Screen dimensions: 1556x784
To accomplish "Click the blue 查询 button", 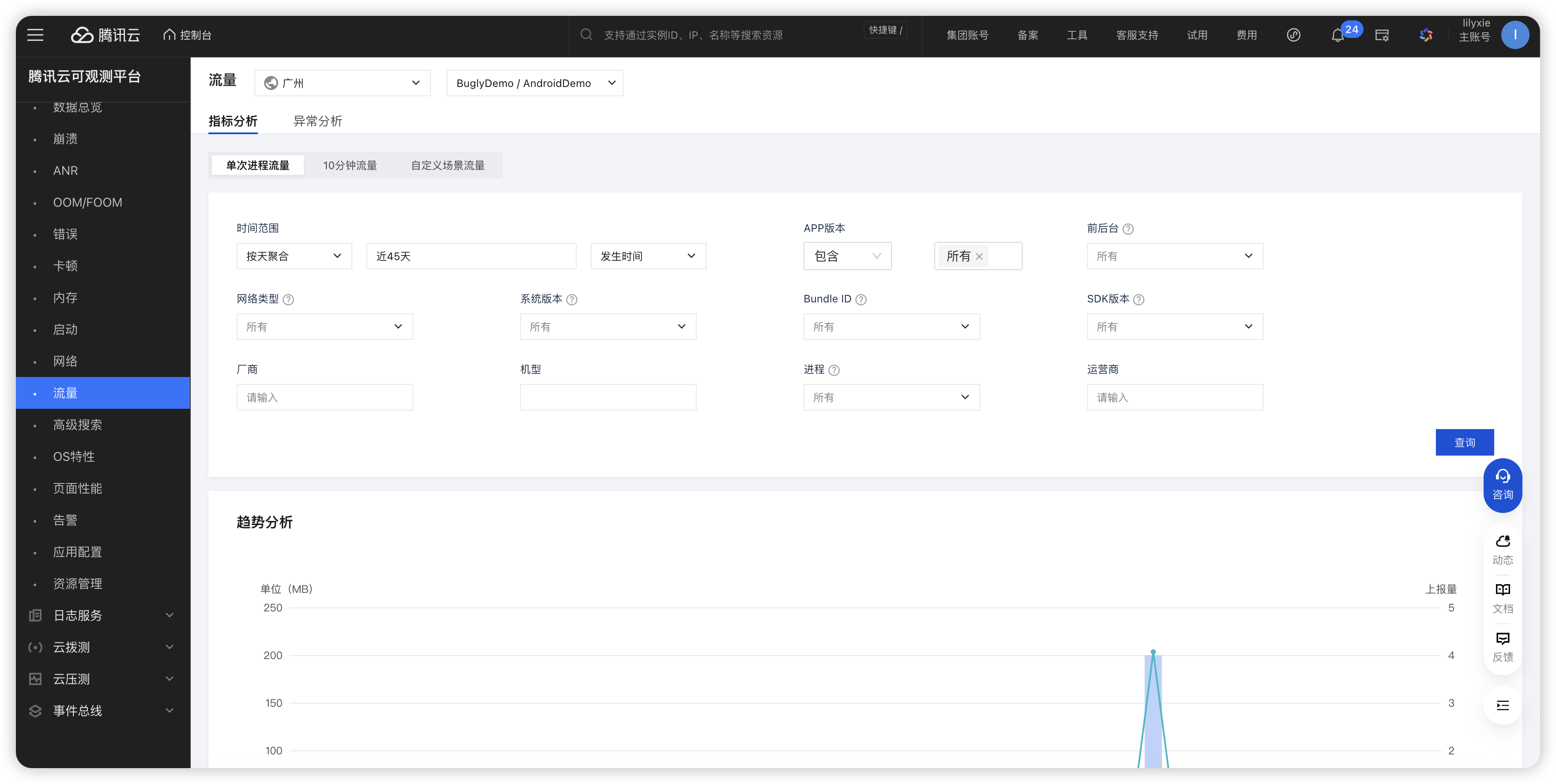I will click(x=1464, y=442).
